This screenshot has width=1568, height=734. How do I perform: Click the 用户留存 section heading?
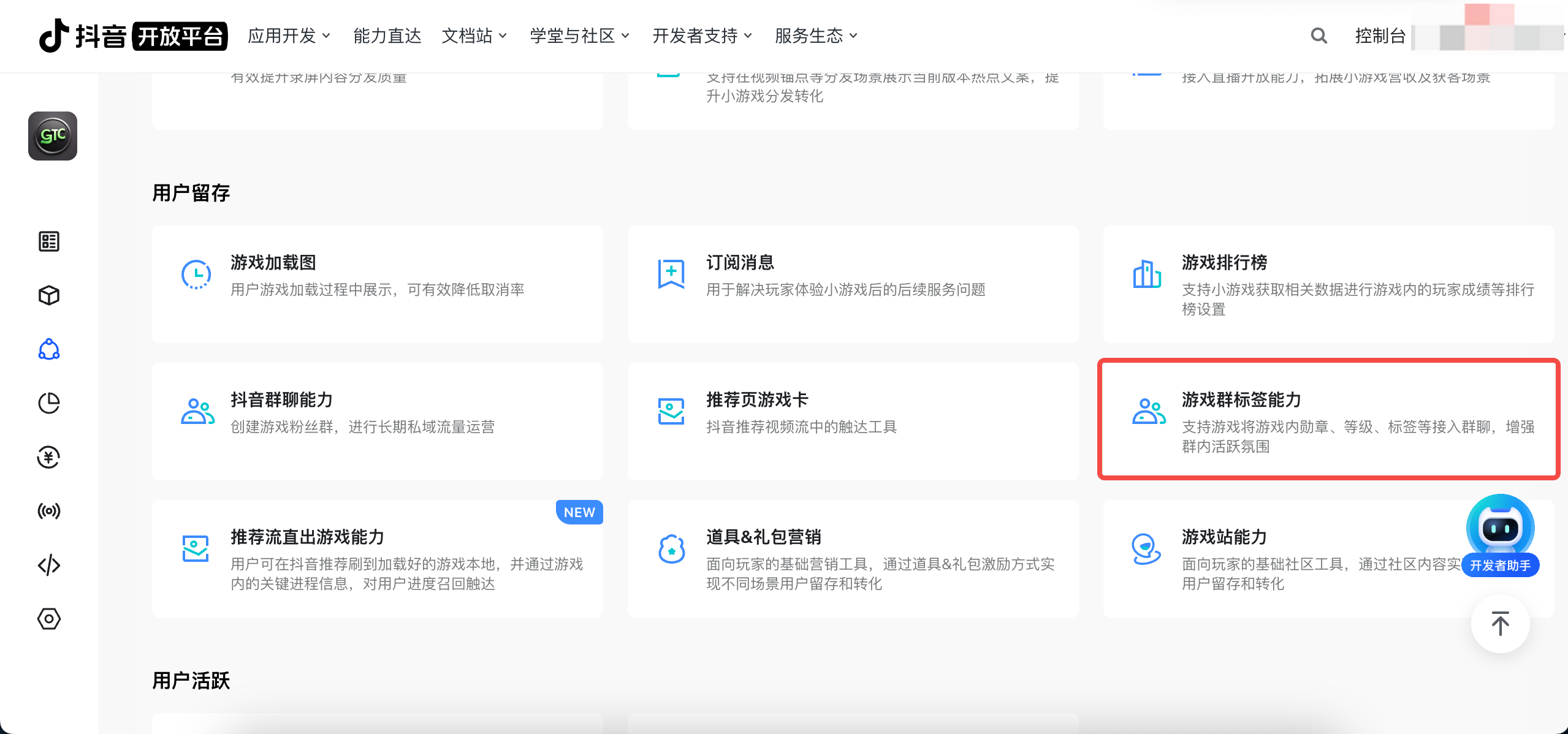pyautogui.click(x=191, y=193)
